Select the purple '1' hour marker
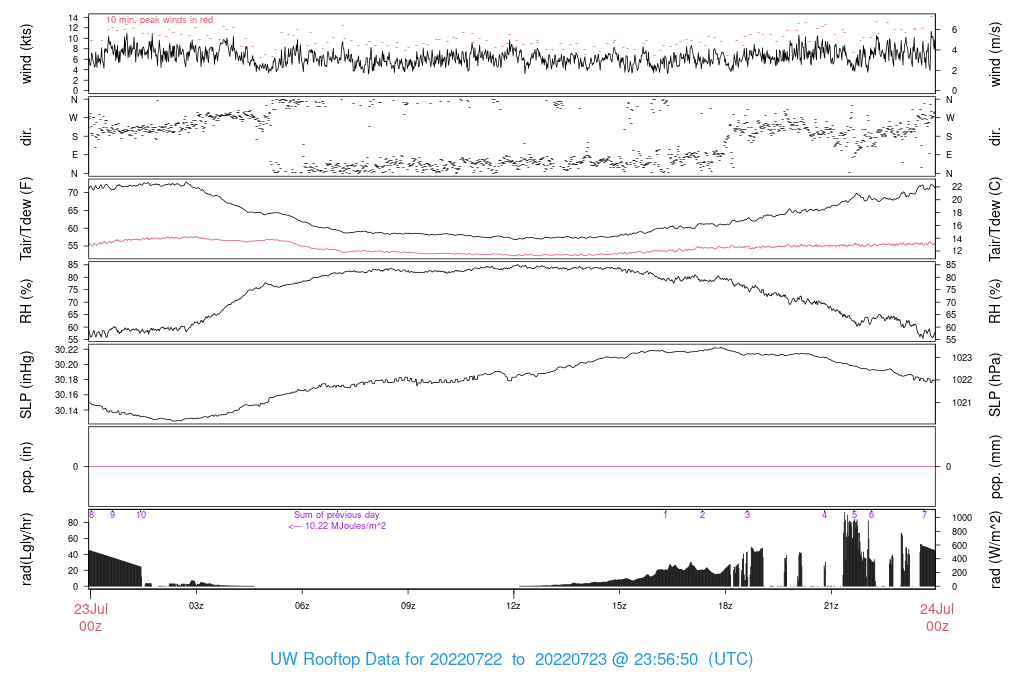The height and width of the screenshot is (700, 1024). [665, 515]
